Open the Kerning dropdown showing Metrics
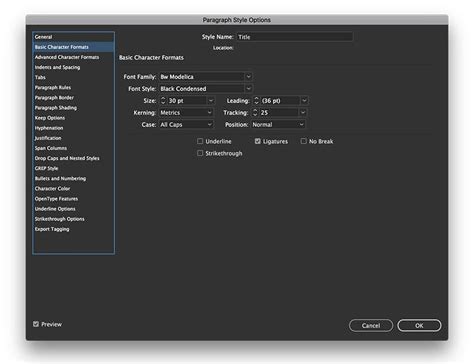Viewport: 474px width, 364px height. [186, 113]
